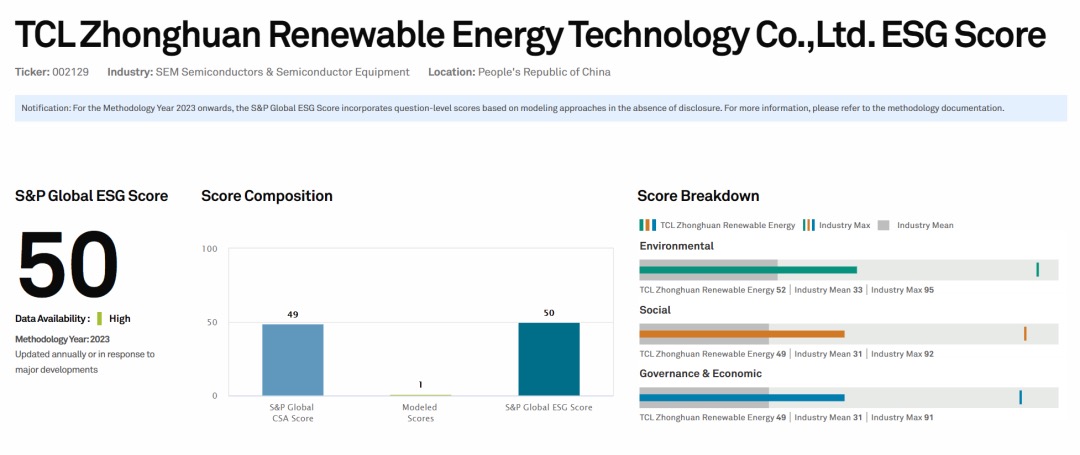1080x455 pixels.
Task: Click the TCL Zhonghuan Renewable Energy legend icon
Action: click(x=647, y=225)
